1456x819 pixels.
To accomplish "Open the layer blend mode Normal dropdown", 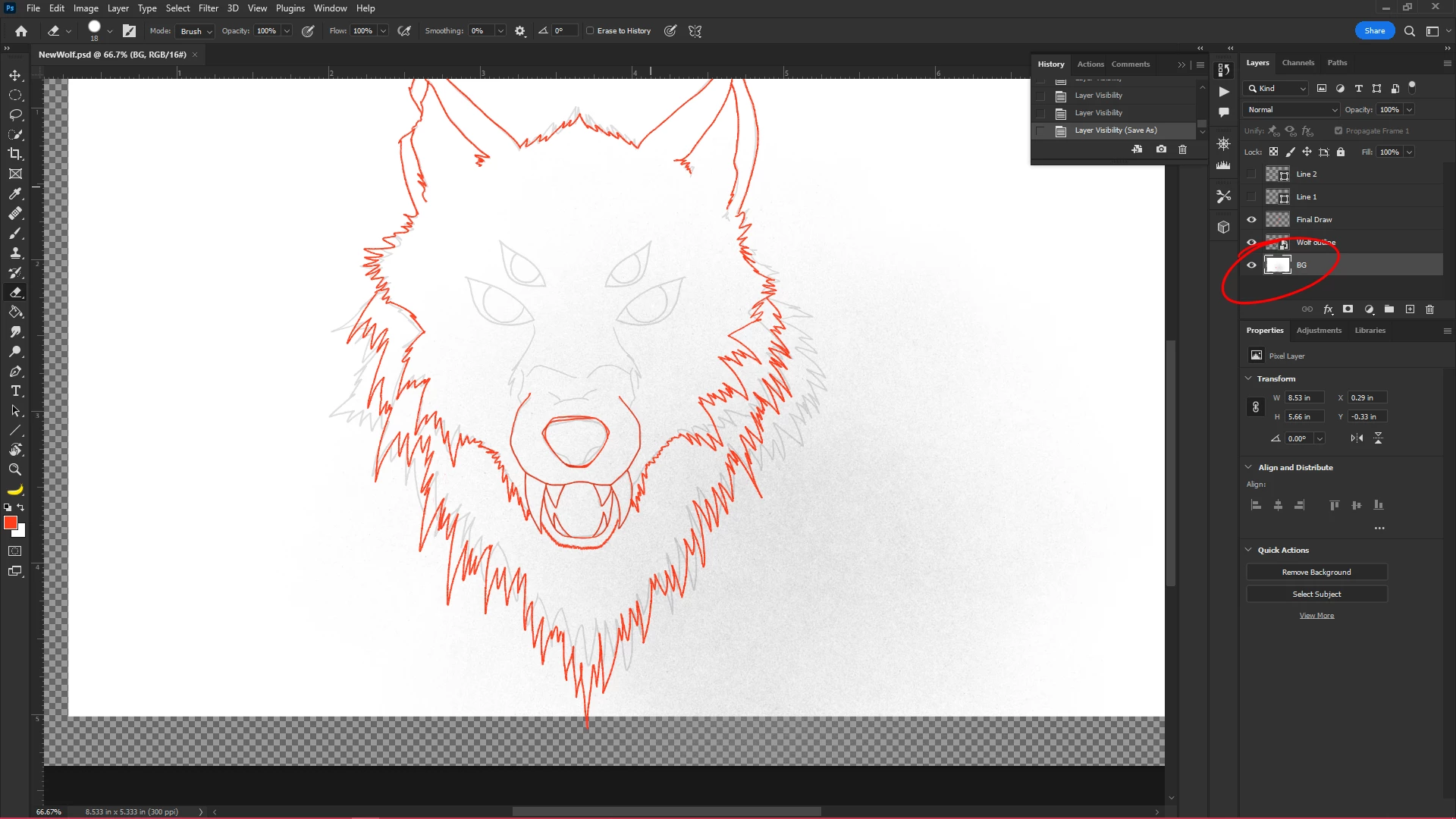I will tap(1291, 110).
